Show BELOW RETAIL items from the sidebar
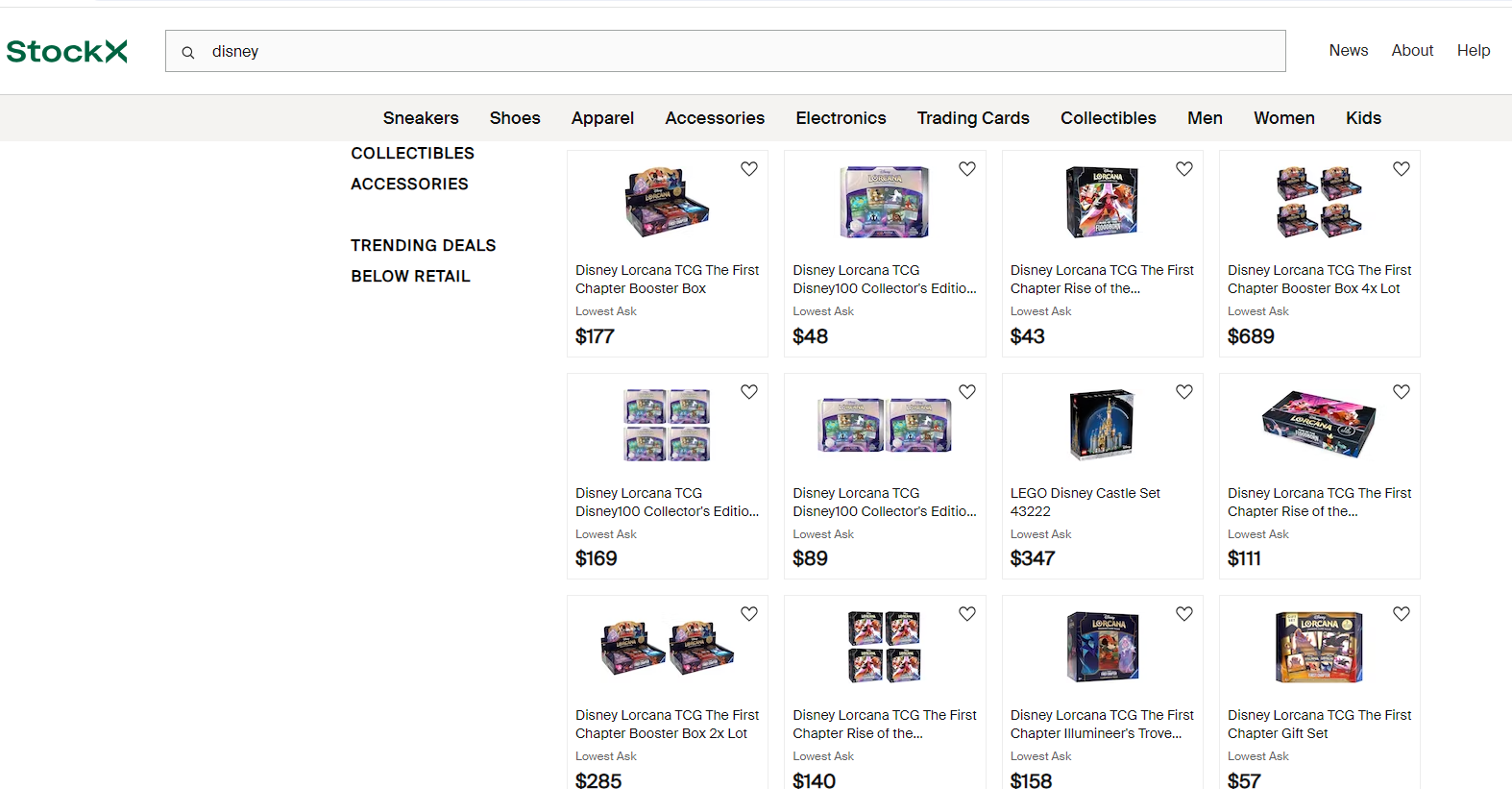 tap(410, 277)
